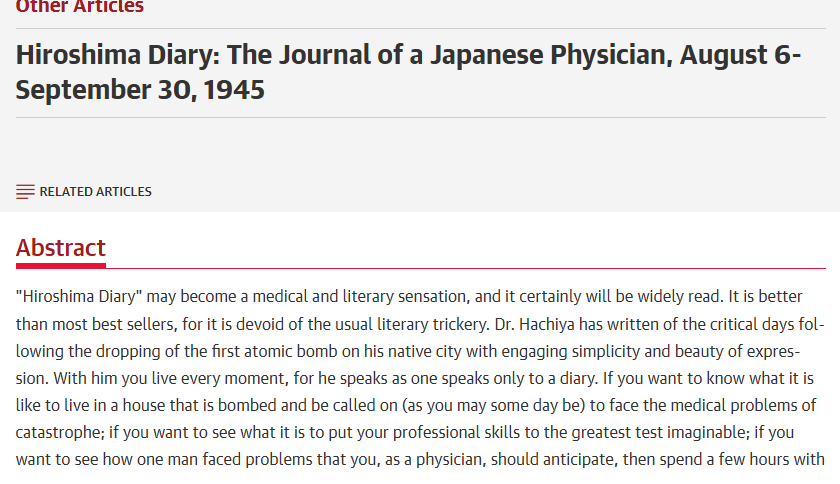Click "August 6-" at the headline's end

(x=740, y=55)
